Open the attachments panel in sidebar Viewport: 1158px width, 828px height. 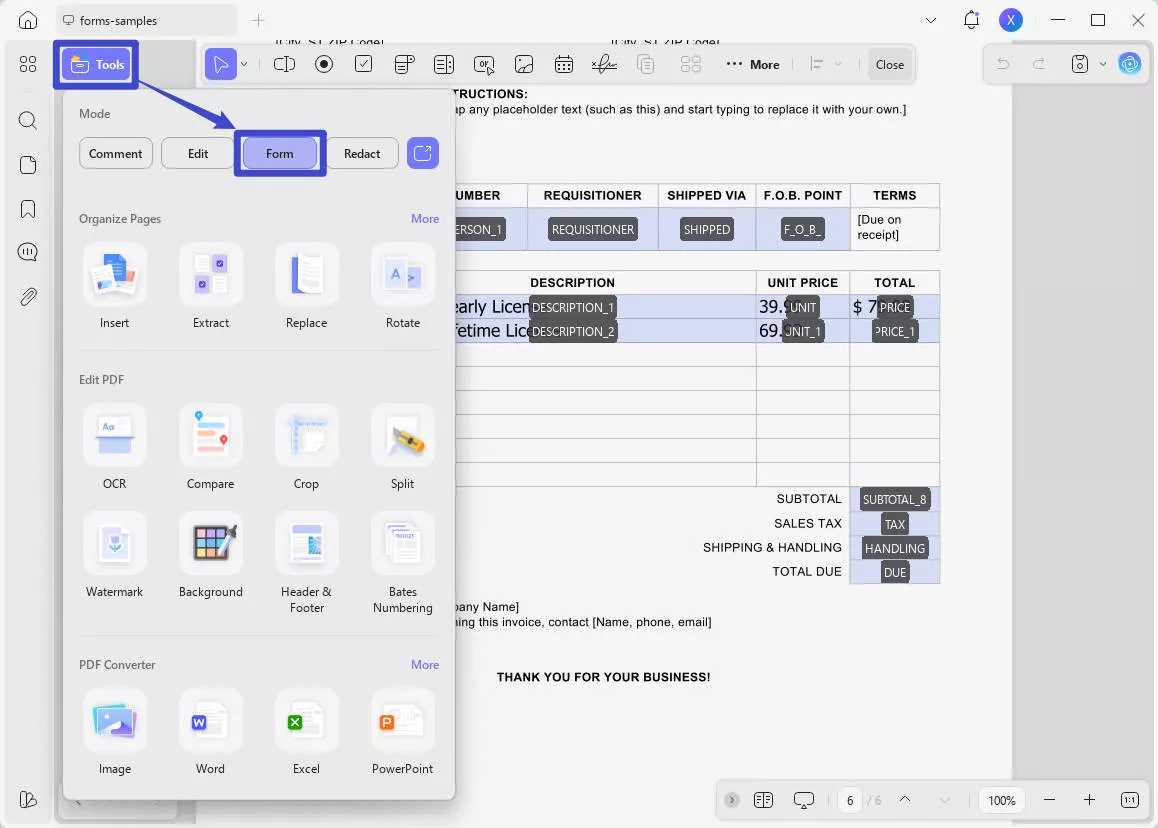point(27,297)
